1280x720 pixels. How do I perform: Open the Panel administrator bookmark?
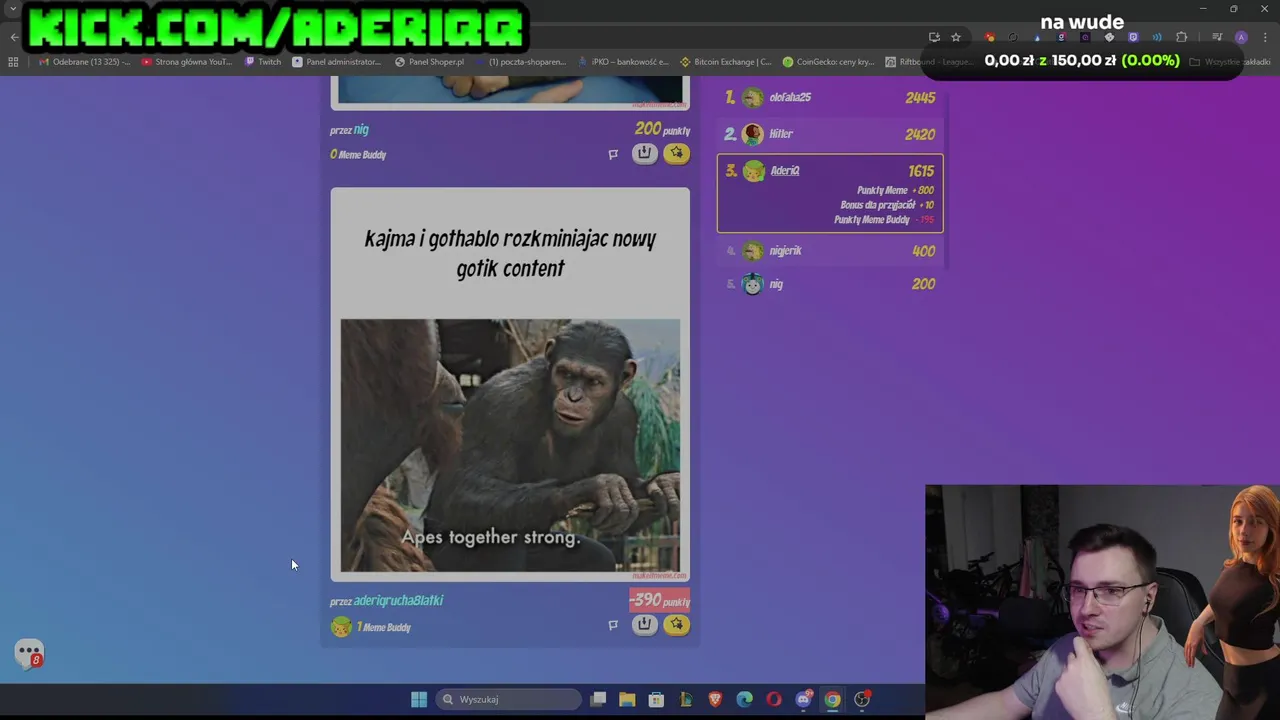point(337,62)
